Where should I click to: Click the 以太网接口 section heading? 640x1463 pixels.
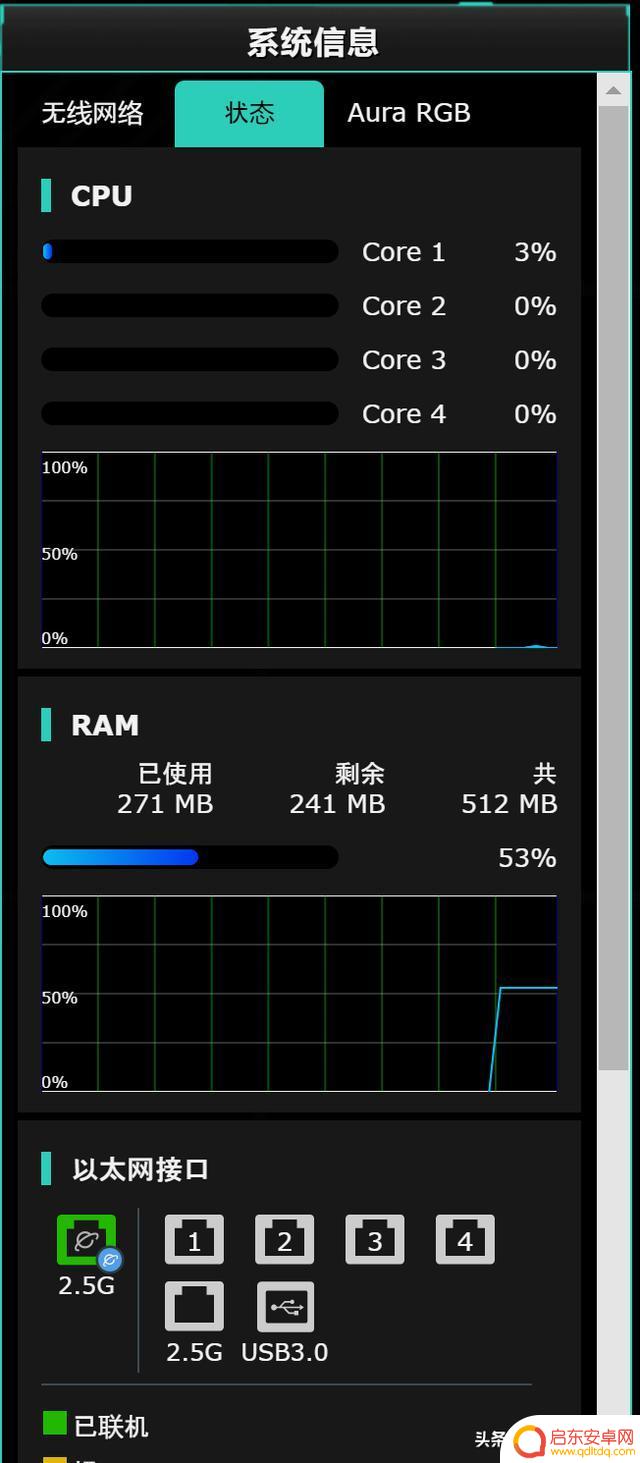(x=140, y=1169)
